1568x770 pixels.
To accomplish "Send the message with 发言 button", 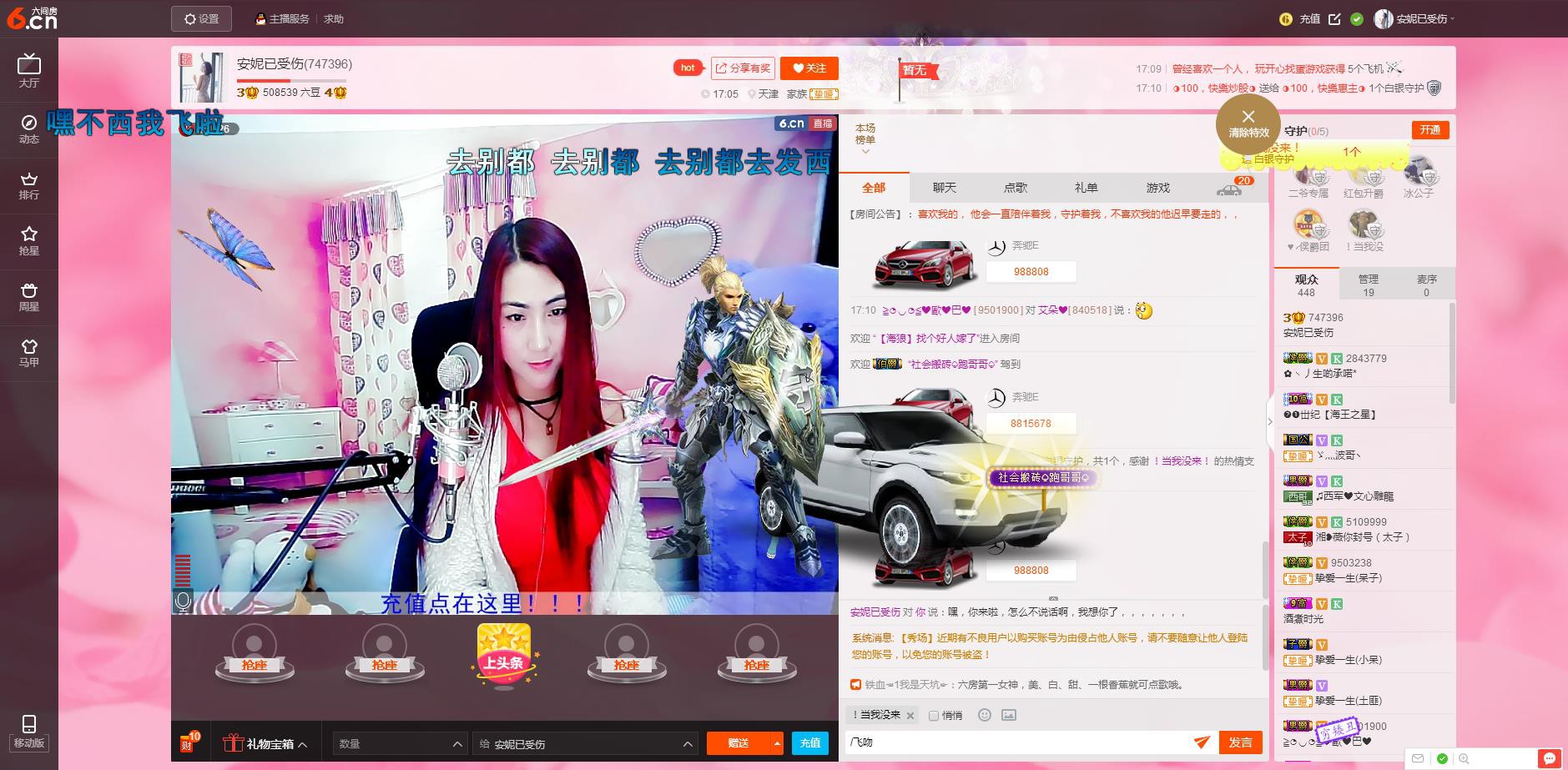I will tap(1240, 742).
